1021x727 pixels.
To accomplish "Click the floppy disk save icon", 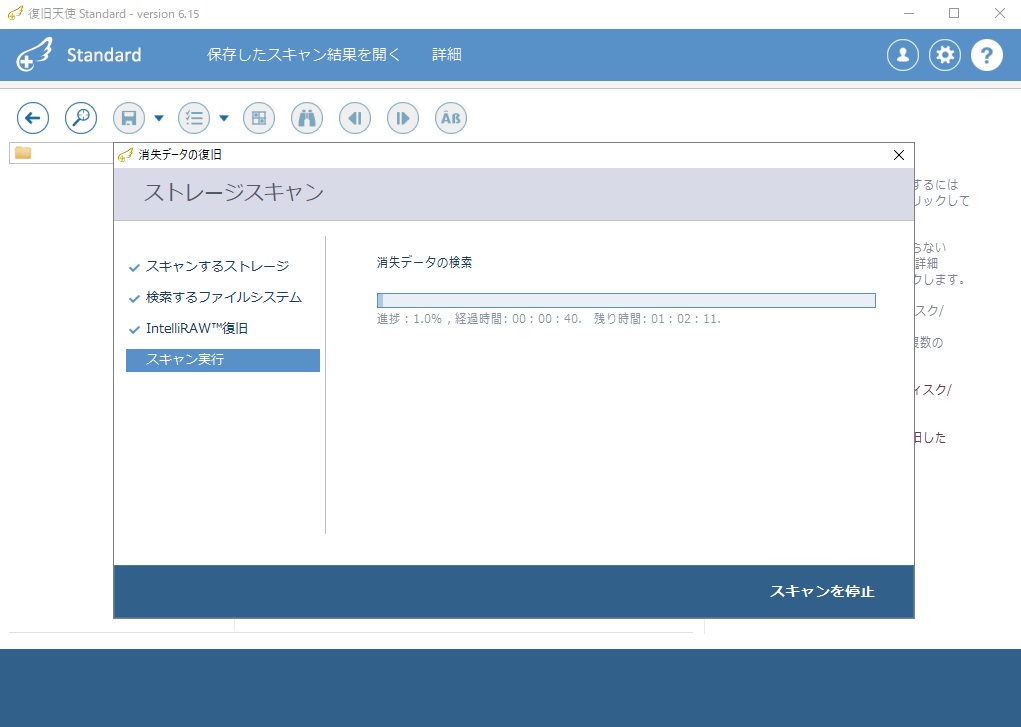I will pos(129,118).
